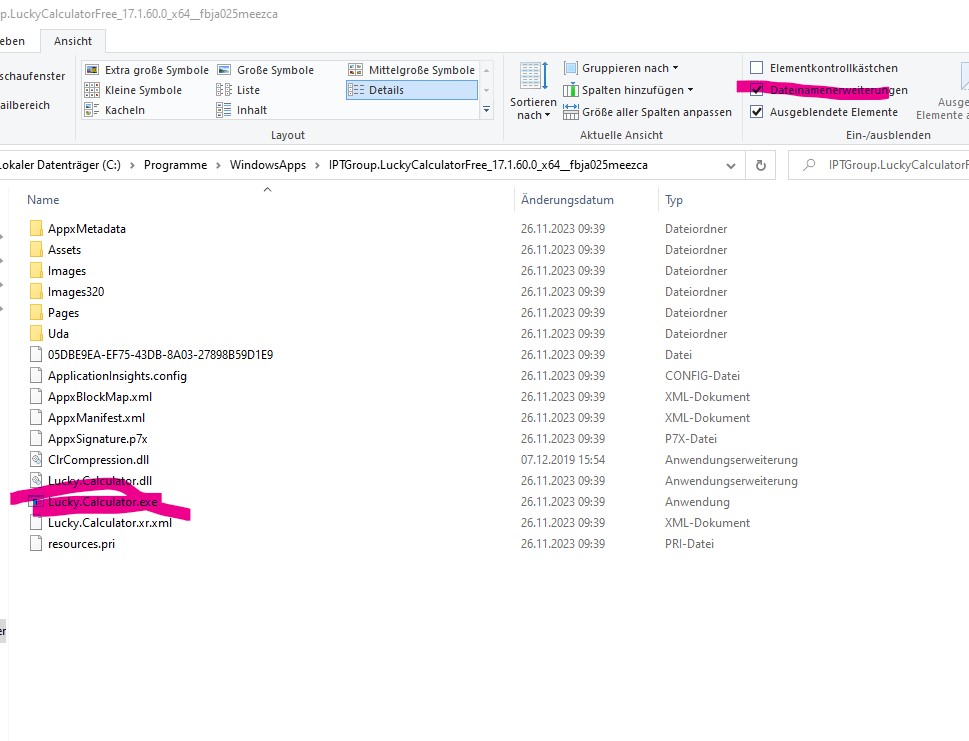
Task: Expand chevron after Programme breadcrumb
Action: (218, 165)
